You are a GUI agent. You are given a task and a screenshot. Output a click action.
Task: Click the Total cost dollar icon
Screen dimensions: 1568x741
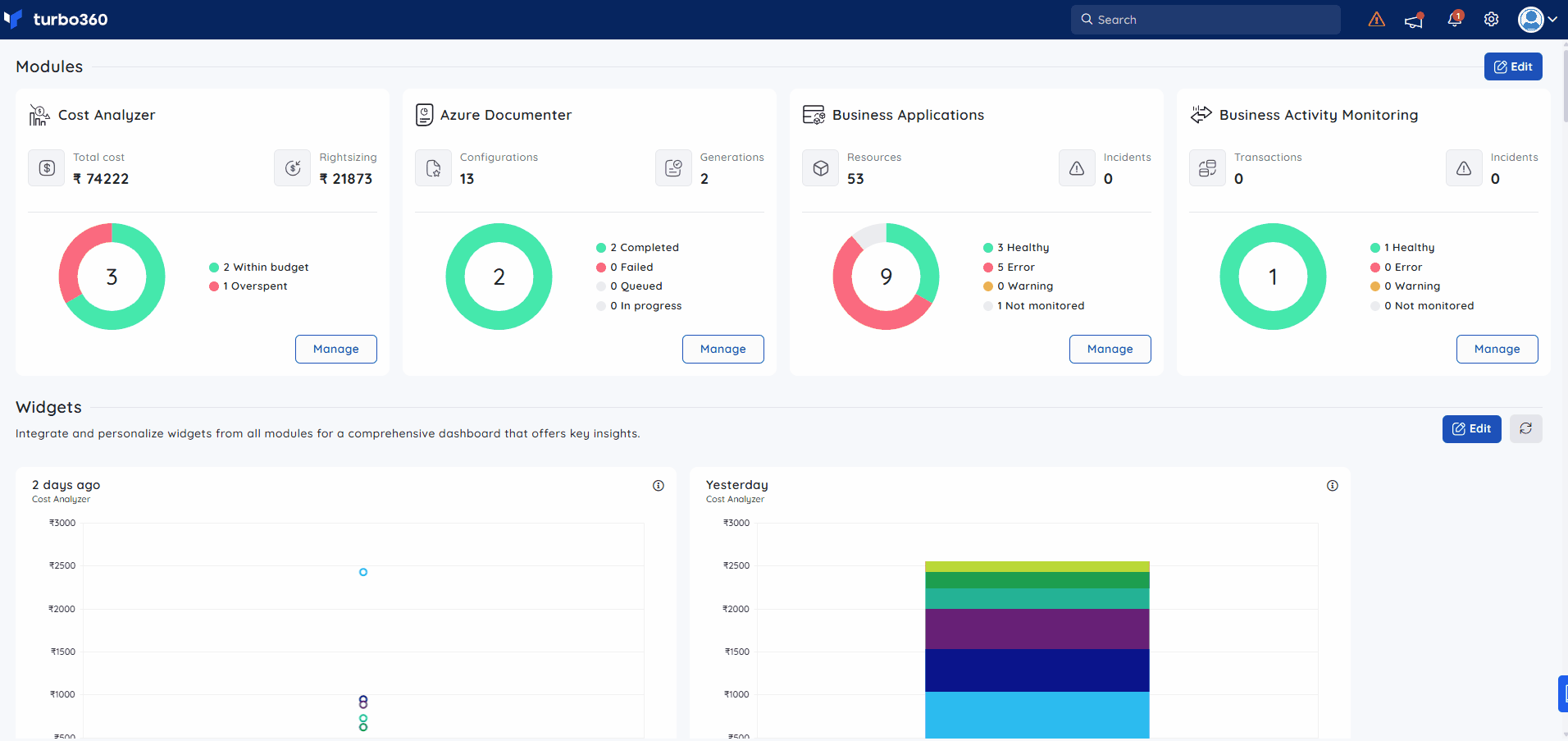[x=47, y=168]
